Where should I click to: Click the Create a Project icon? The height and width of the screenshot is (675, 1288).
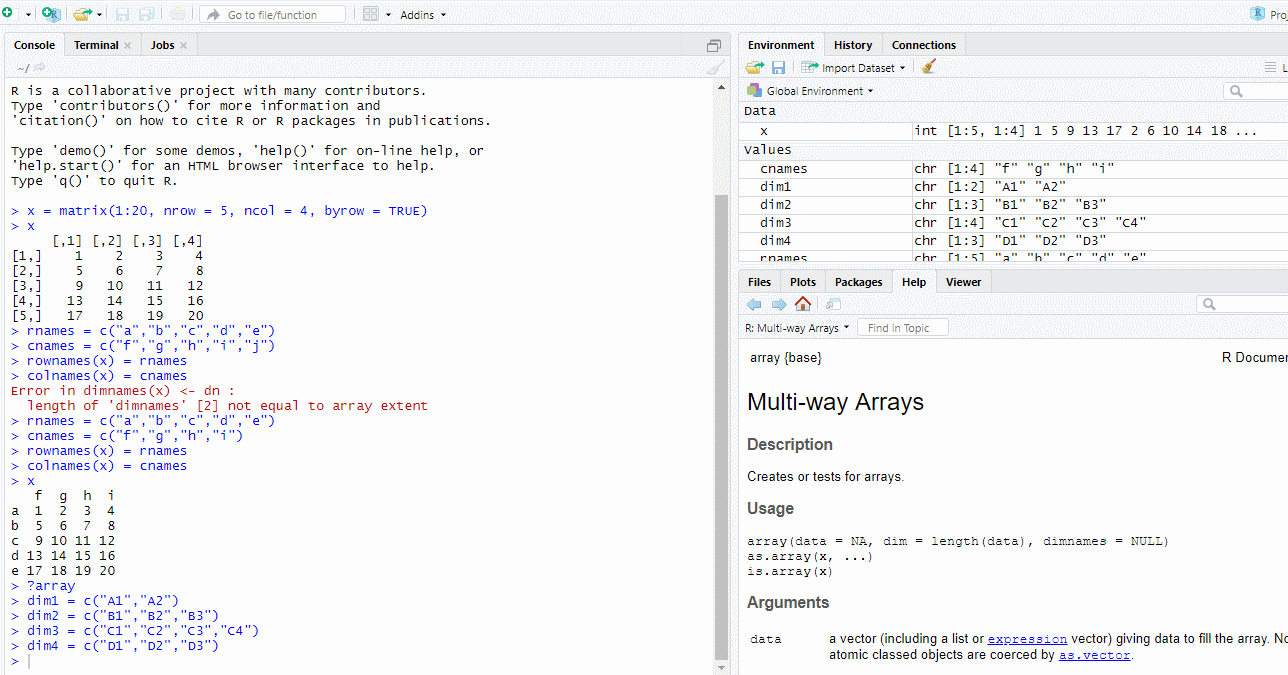point(51,14)
